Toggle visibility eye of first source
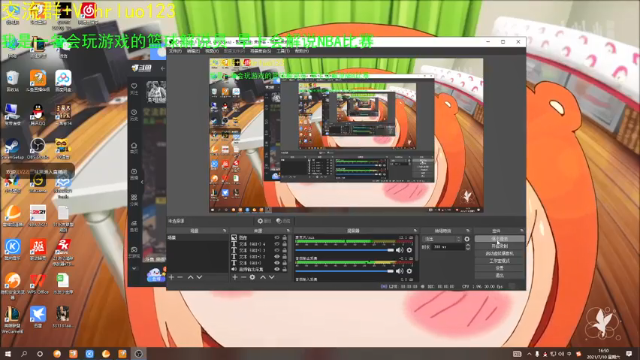Viewport: 640px width, 360px height. [x=277, y=238]
